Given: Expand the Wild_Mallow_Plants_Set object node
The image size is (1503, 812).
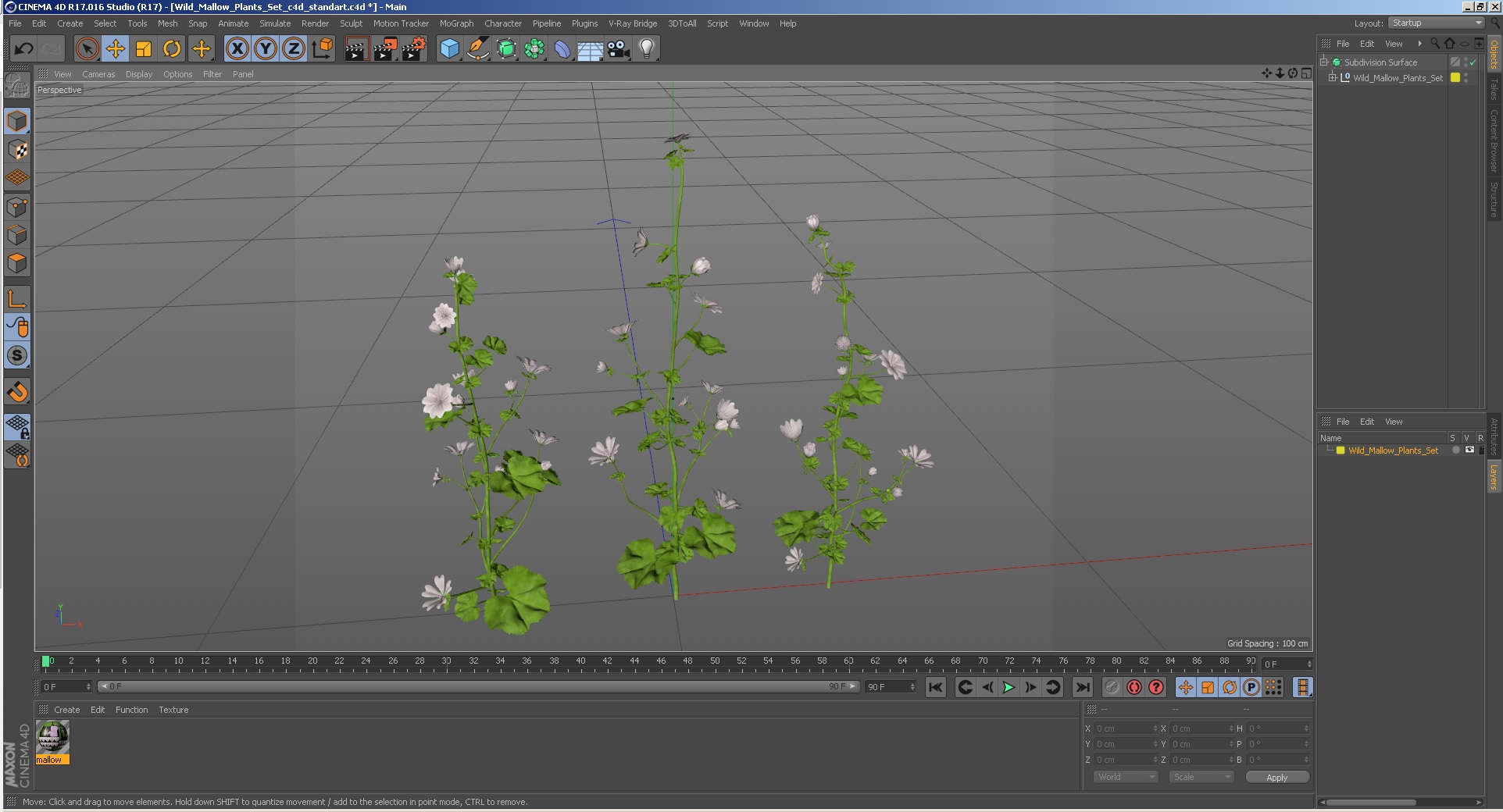Looking at the screenshot, I should click(1333, 77).
